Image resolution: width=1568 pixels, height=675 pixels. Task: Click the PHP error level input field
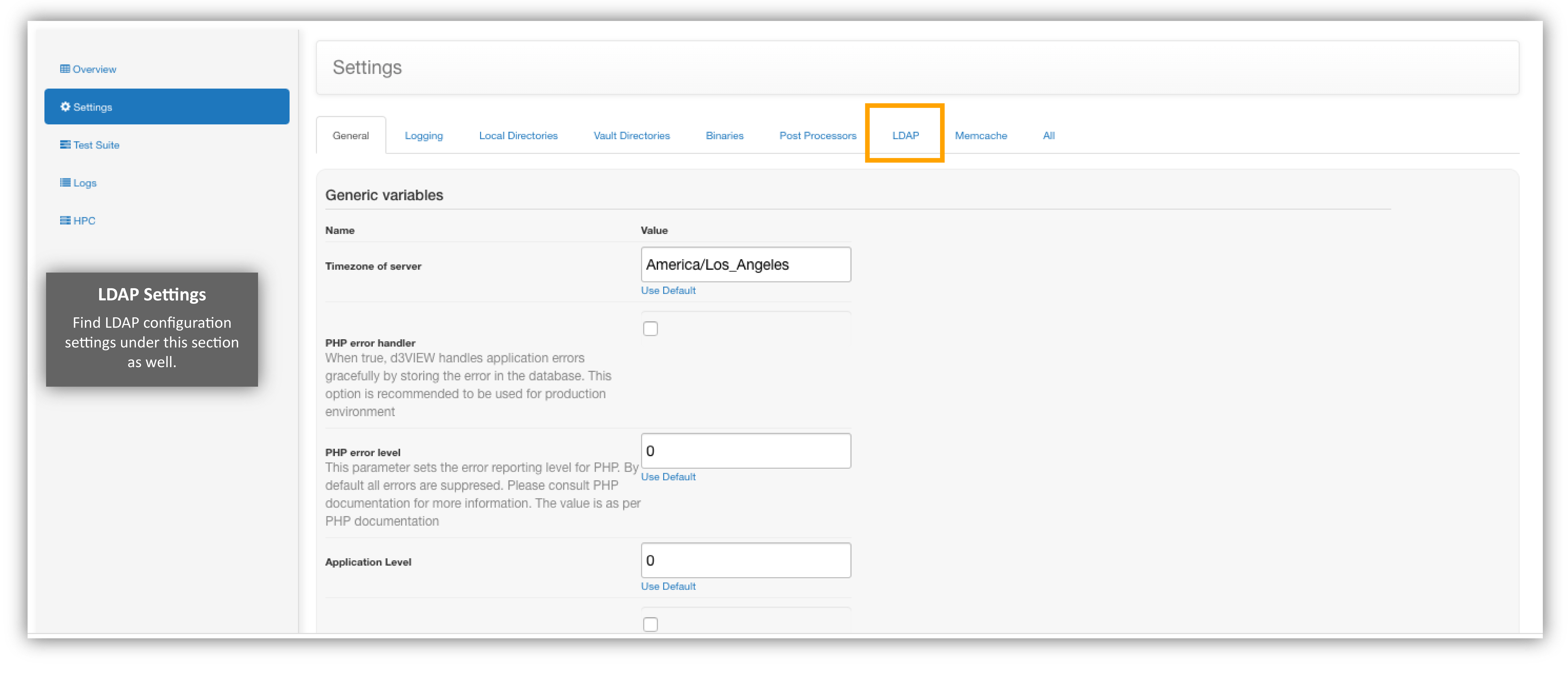coord(746,451)
